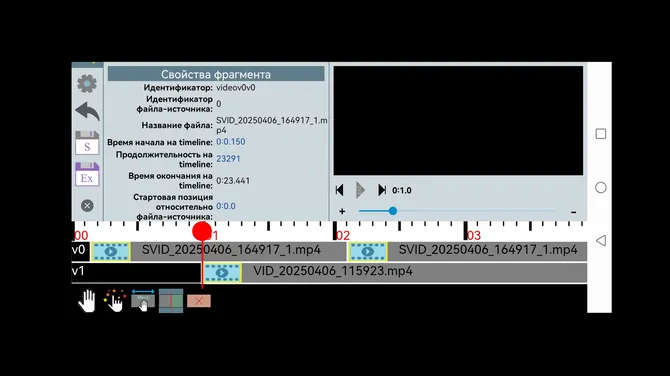
Task: Zoom in the timeline with plus
Action: pos(342,211)
